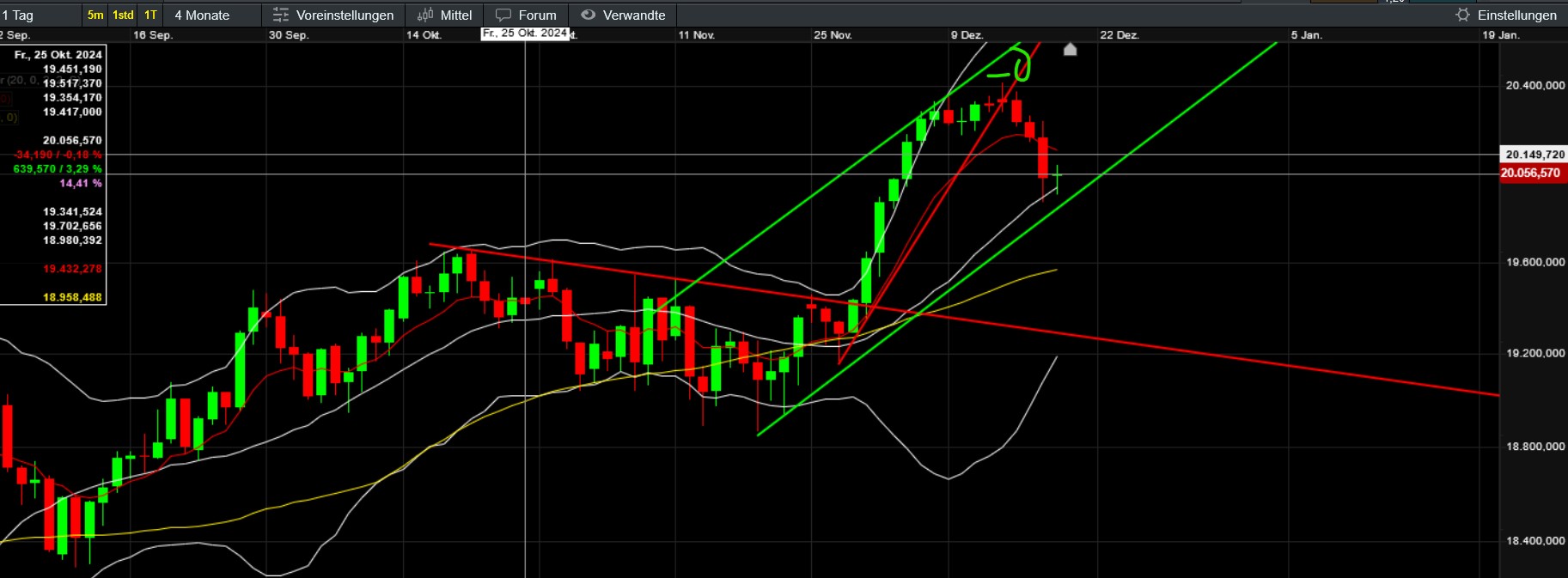Click the 18.800,000 price axis label
1568x578 pixels.
pos(1535,447)
